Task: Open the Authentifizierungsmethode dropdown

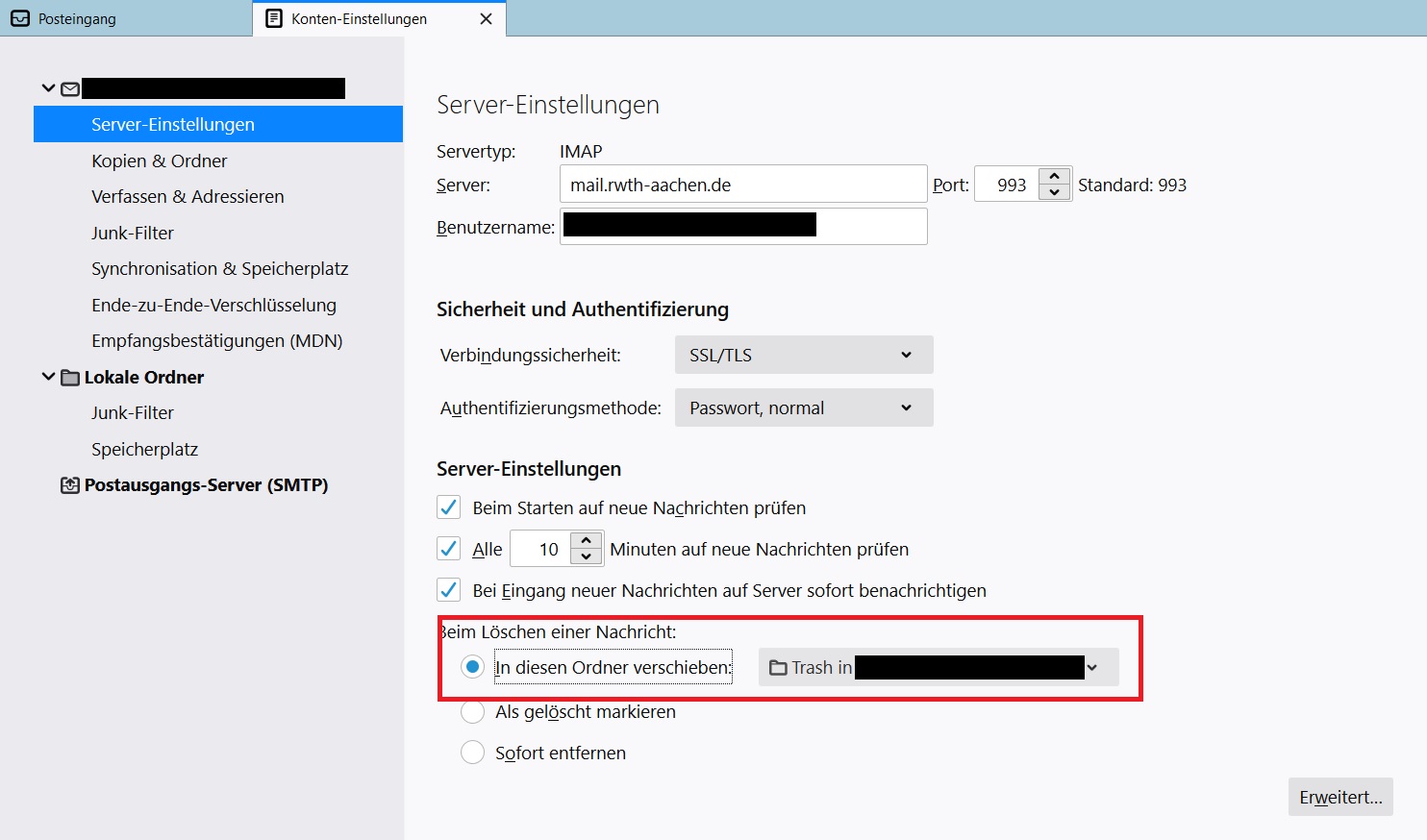Action: [x=803, y=408]
